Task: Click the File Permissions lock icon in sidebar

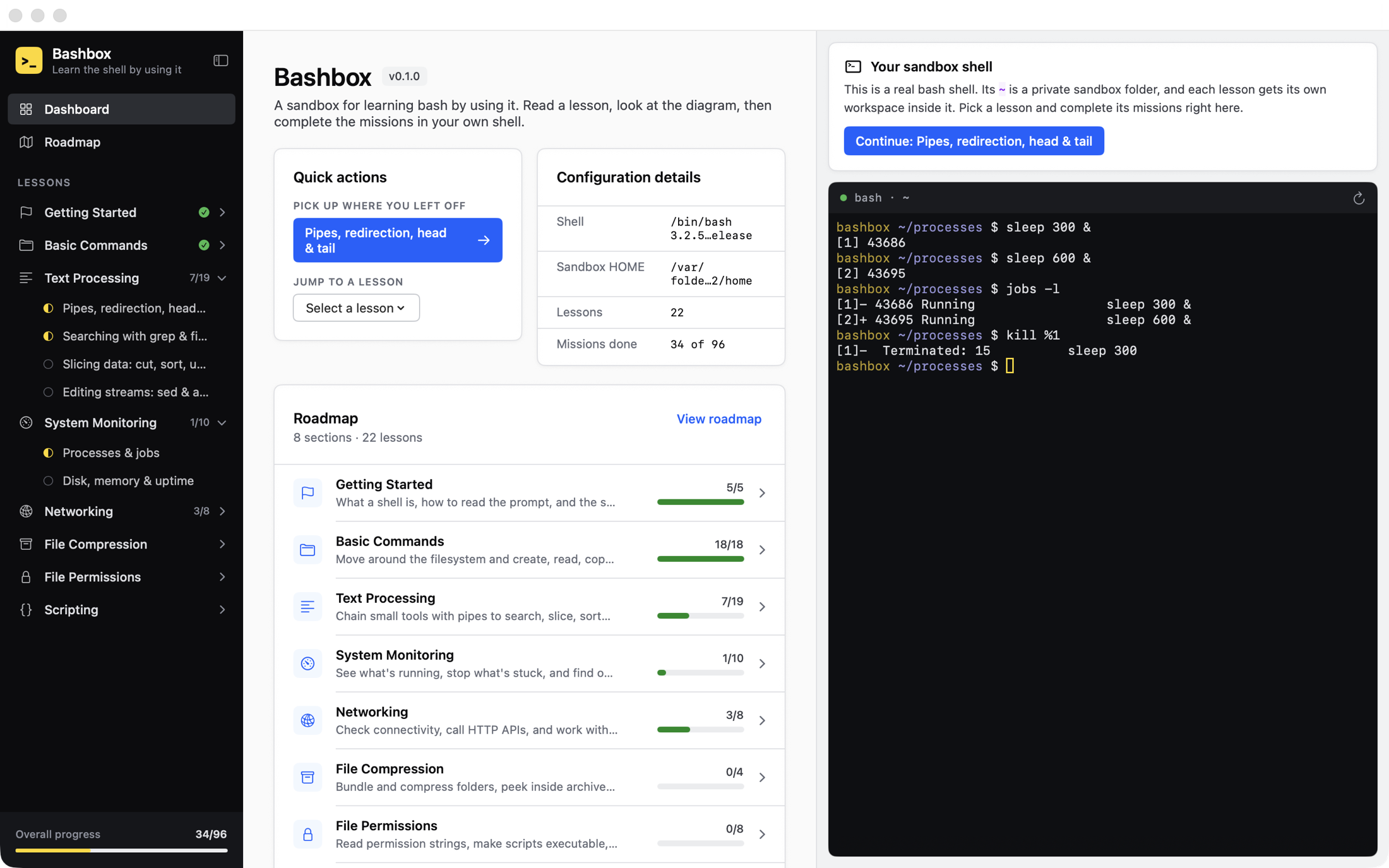Action: pos(26,577)
